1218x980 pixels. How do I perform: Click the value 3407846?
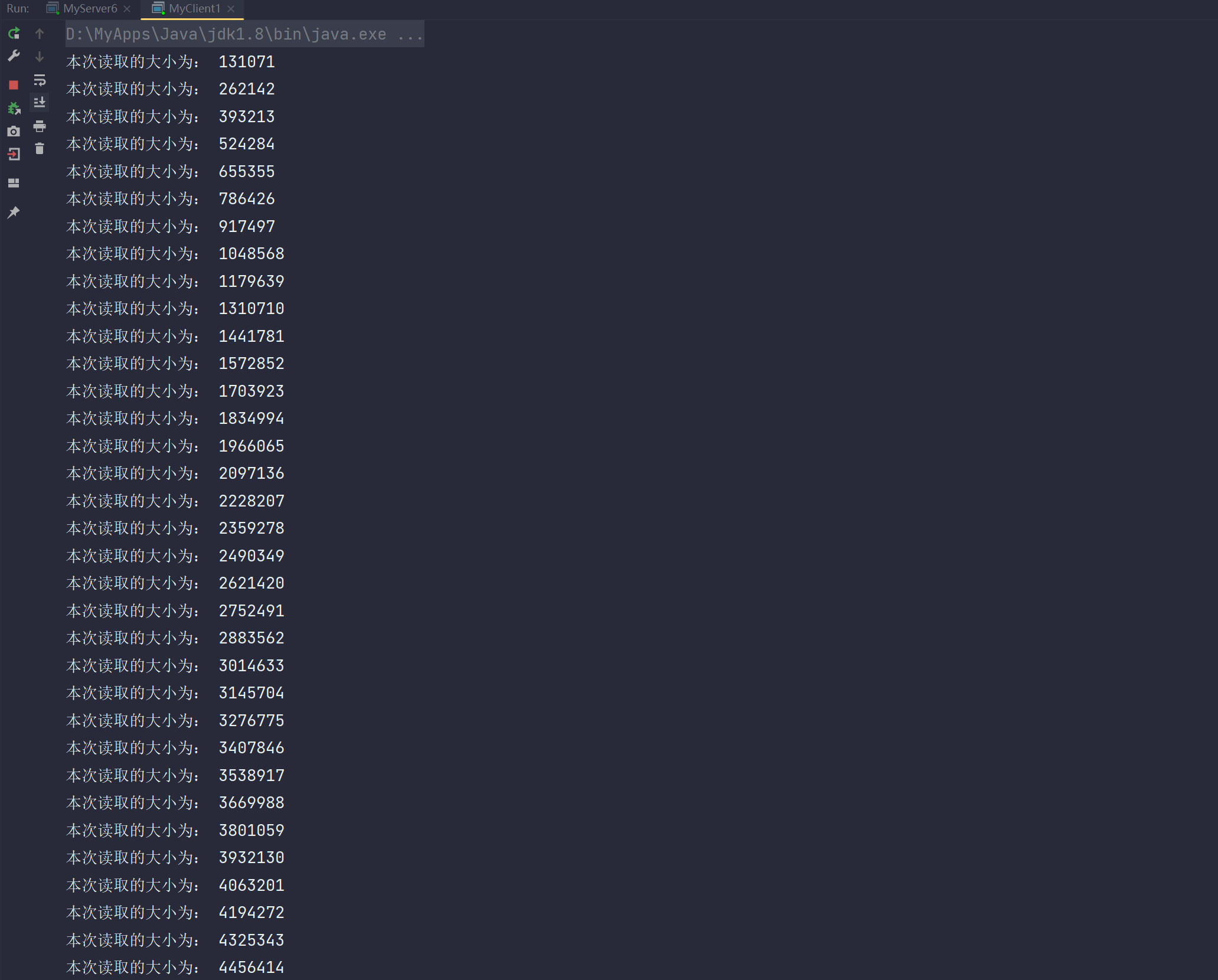point(252,748)
